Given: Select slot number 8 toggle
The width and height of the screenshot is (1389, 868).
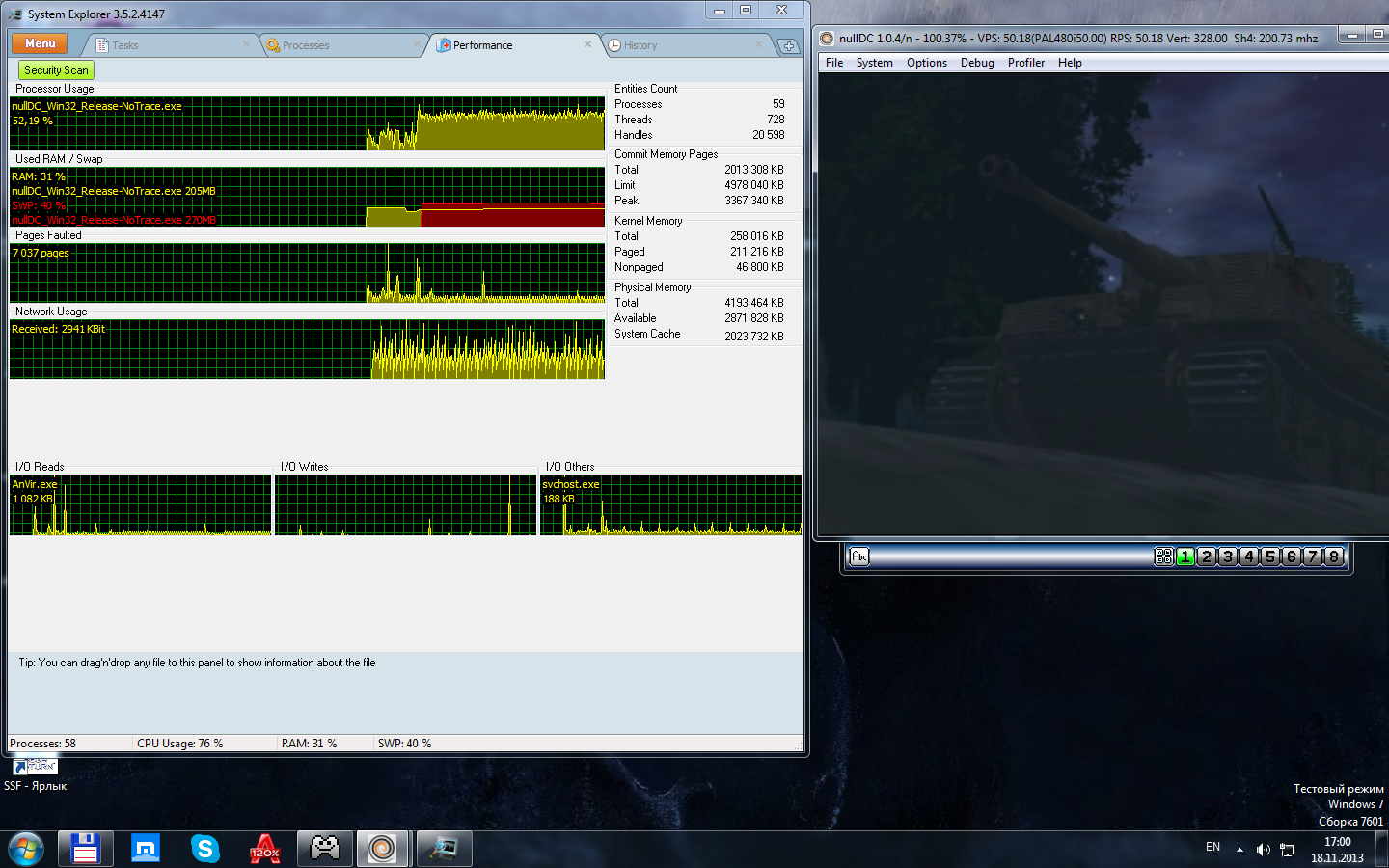Looking at the screenshot, I should coord(1334,556).
